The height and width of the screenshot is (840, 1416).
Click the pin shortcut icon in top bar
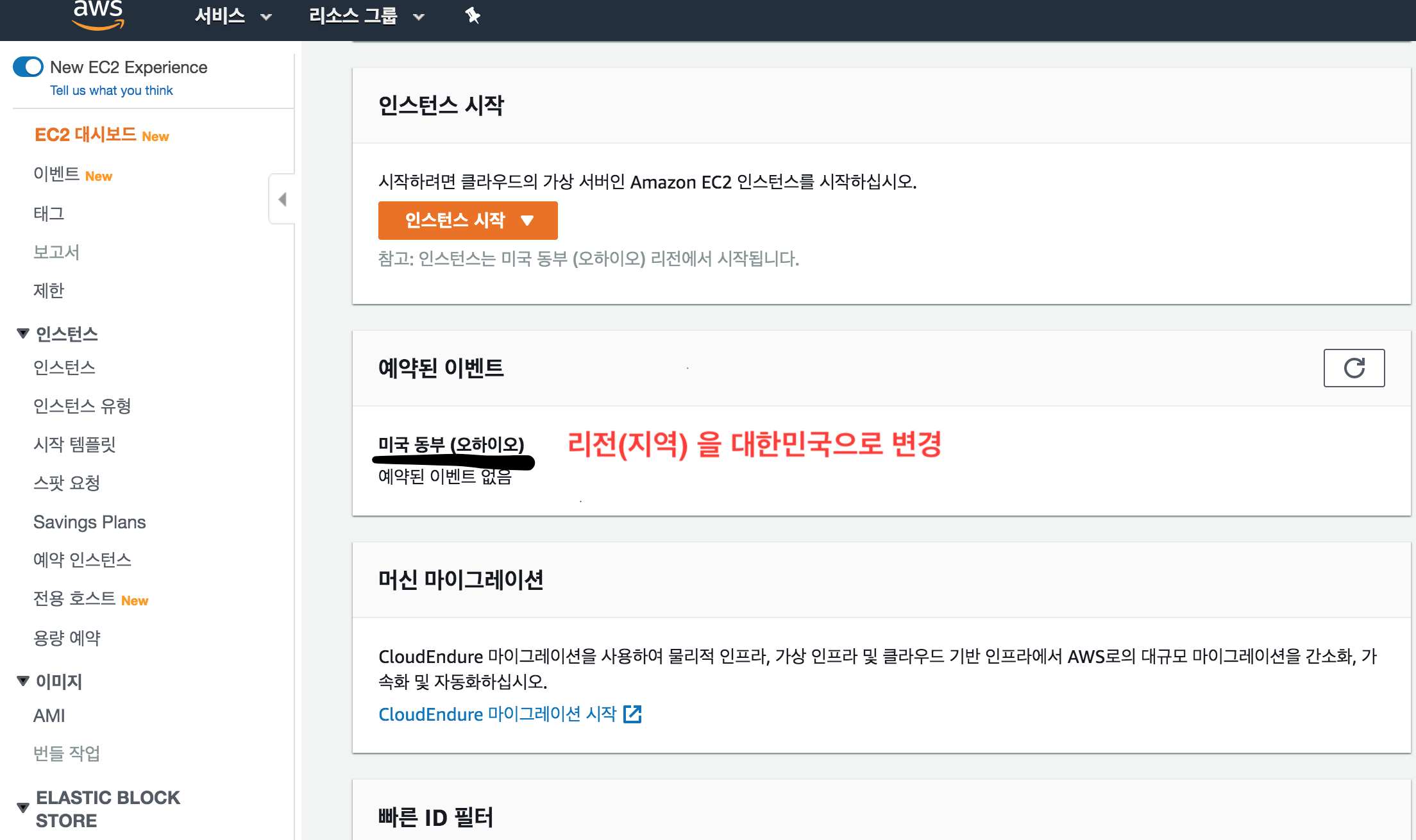473,15
